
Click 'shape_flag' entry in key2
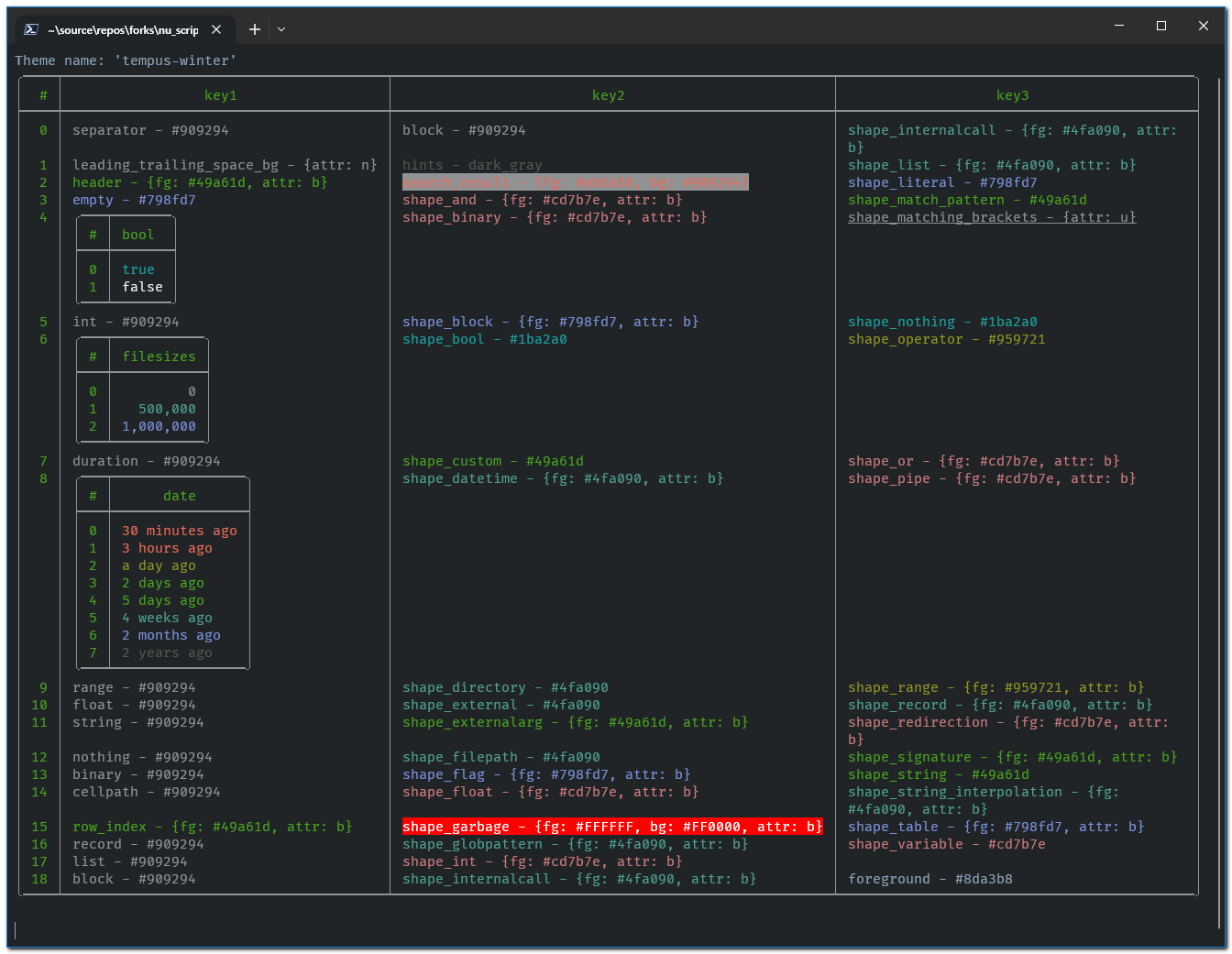(x=546, y=774)
